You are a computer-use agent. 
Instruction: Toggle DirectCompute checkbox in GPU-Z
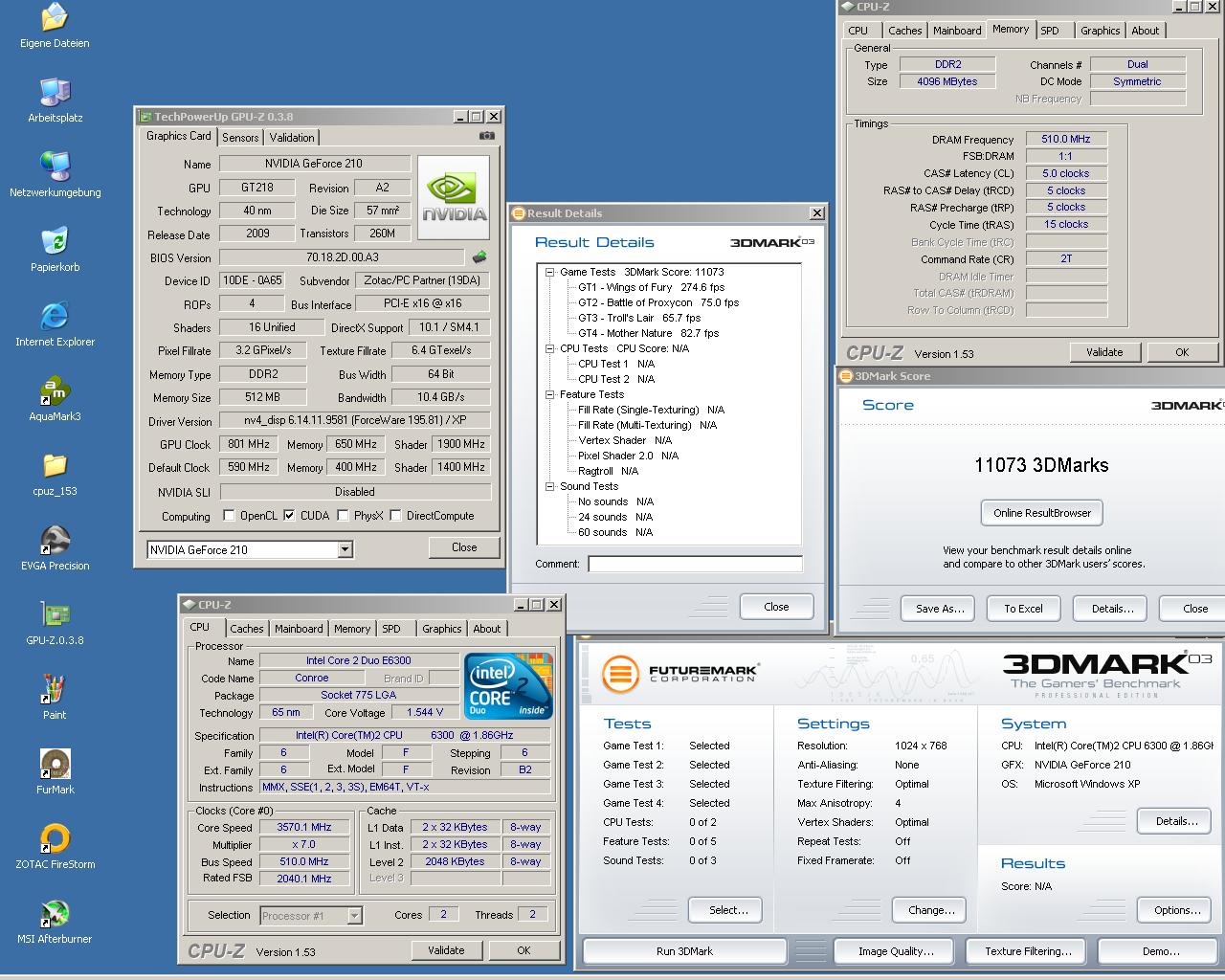pos(395,516)
